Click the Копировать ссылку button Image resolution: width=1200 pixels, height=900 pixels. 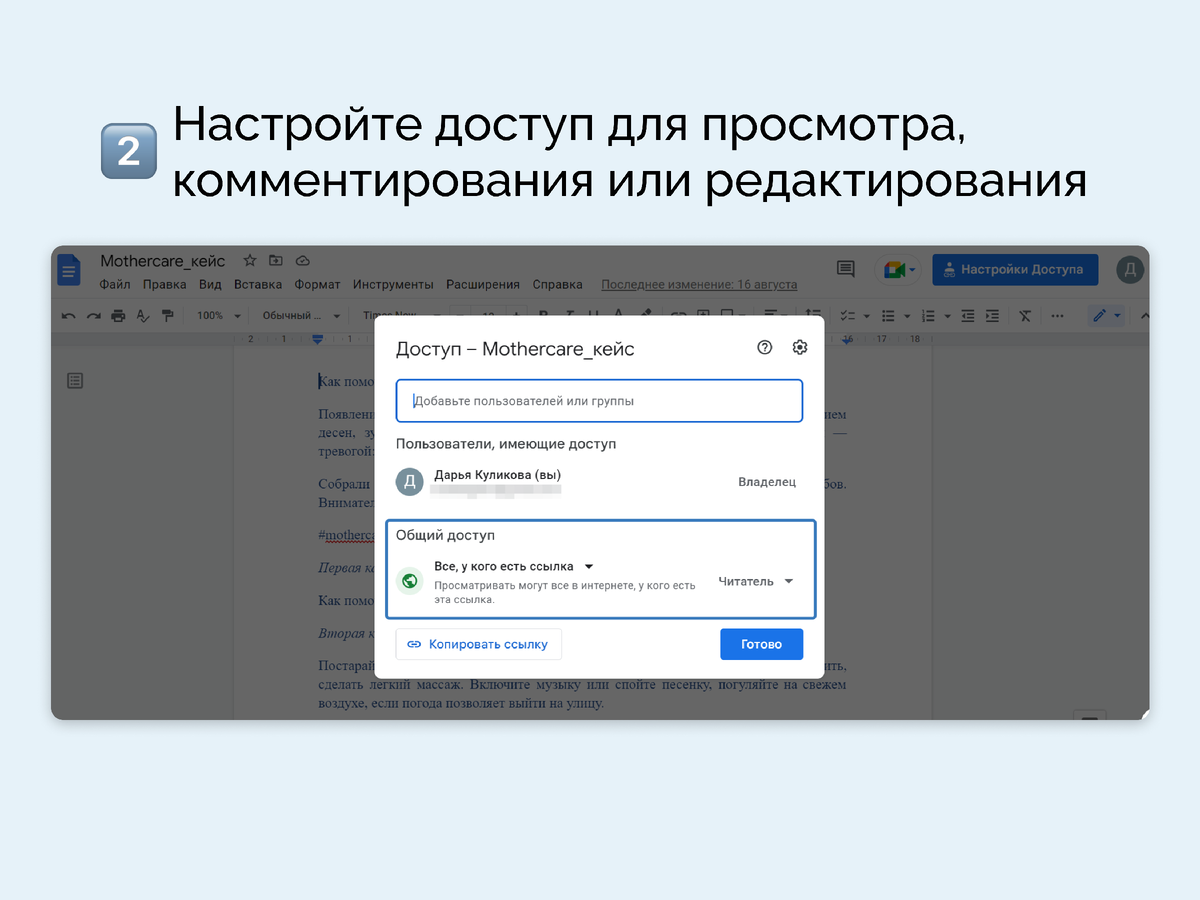tap(479, 644)
